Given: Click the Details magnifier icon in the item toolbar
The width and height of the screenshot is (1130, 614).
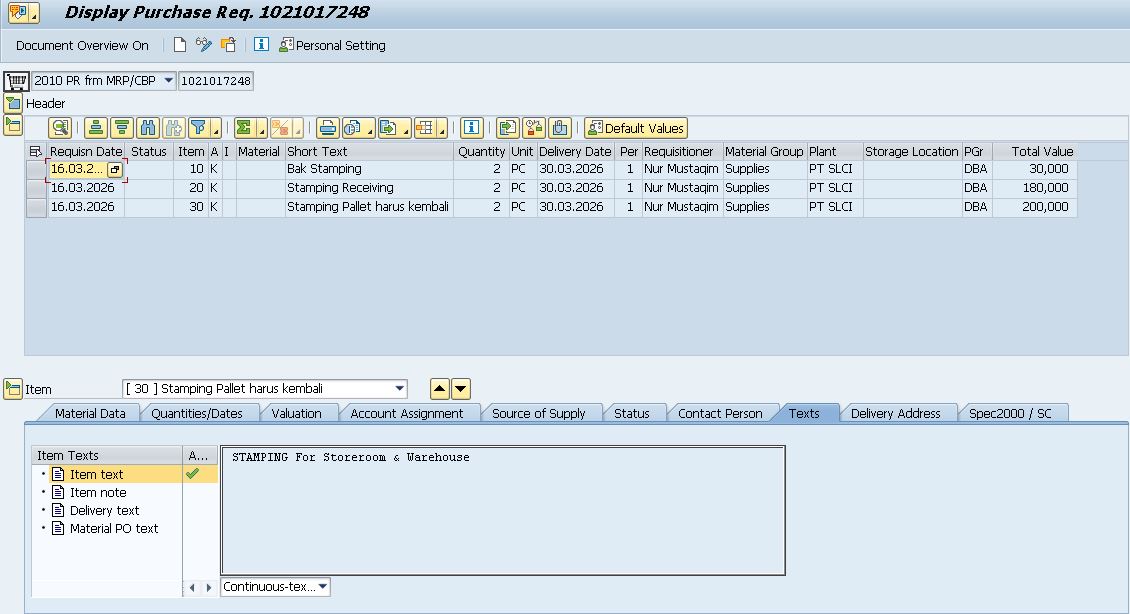Looking at the screenshot, I should 61,128.
